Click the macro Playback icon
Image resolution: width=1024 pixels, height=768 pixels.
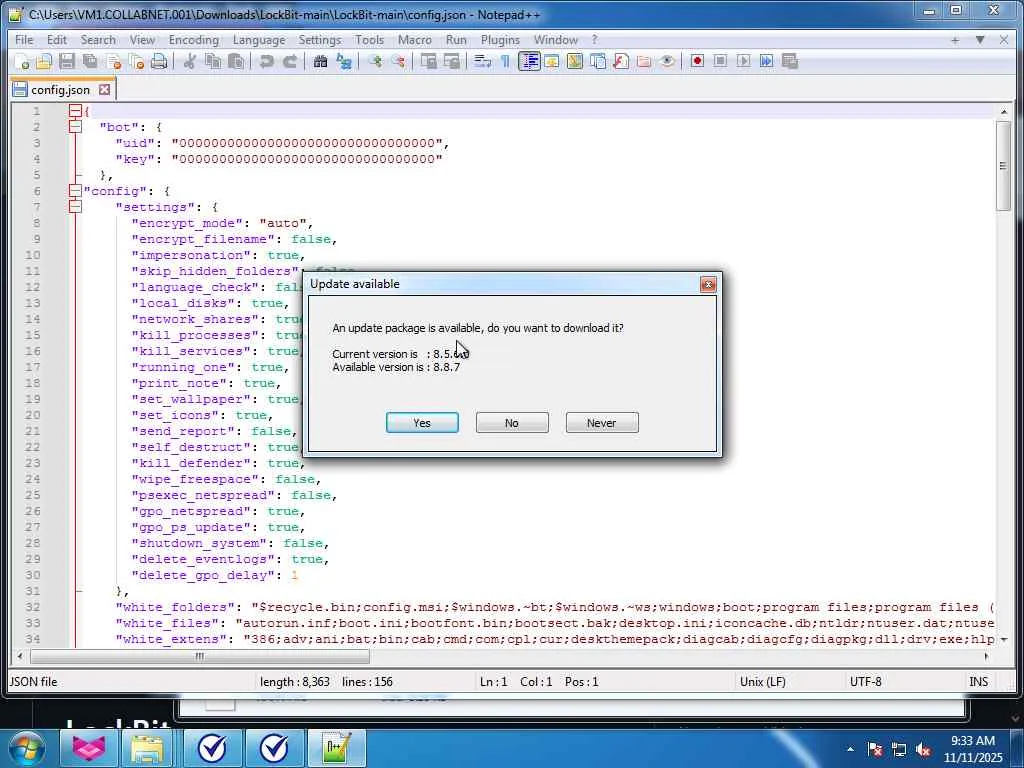[x=743, y=61]
